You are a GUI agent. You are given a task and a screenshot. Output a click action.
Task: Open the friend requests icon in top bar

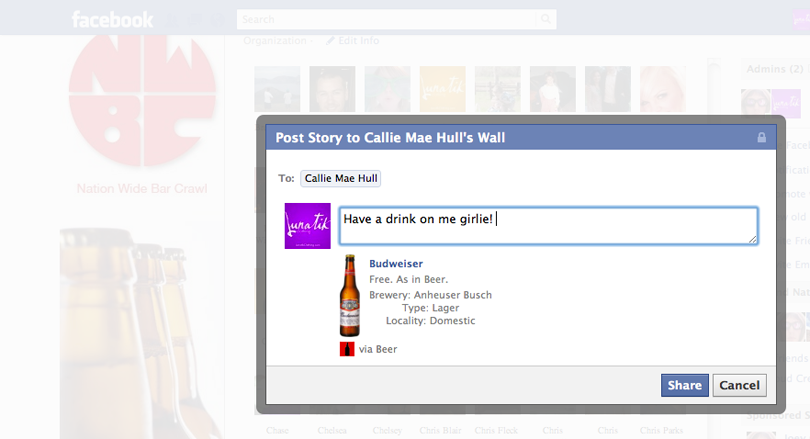(x=173, y=20)
